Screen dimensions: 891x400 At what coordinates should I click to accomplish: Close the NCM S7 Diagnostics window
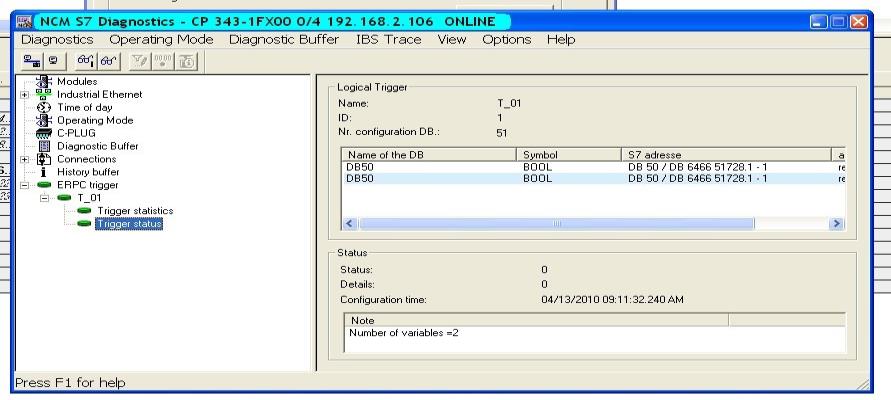pyautogui.click(x=858, y=22)
